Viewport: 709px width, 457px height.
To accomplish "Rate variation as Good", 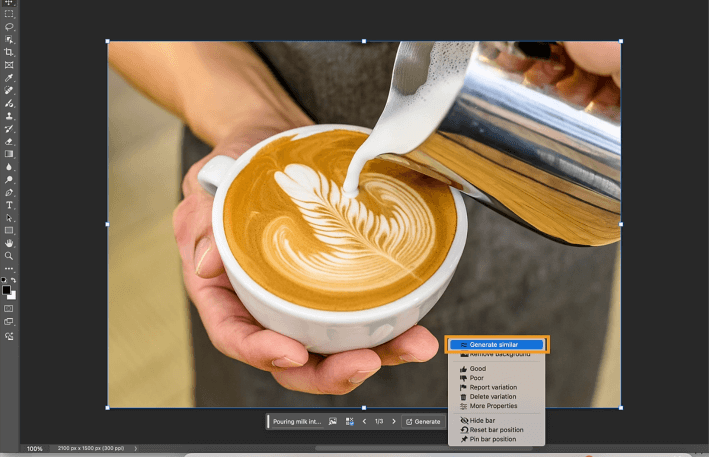I will [x=478, y=369].
